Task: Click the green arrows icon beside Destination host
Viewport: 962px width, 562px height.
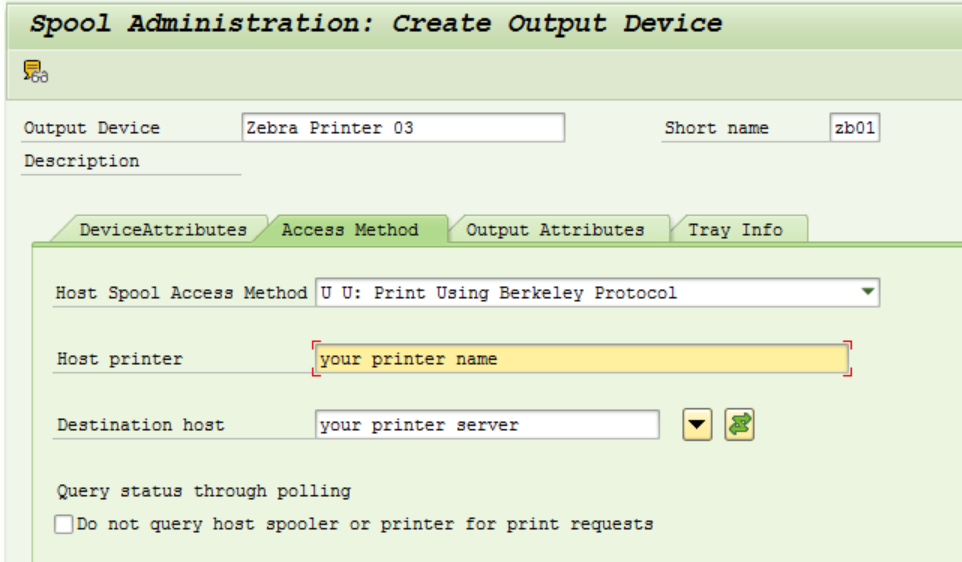Action: [740, 425]
